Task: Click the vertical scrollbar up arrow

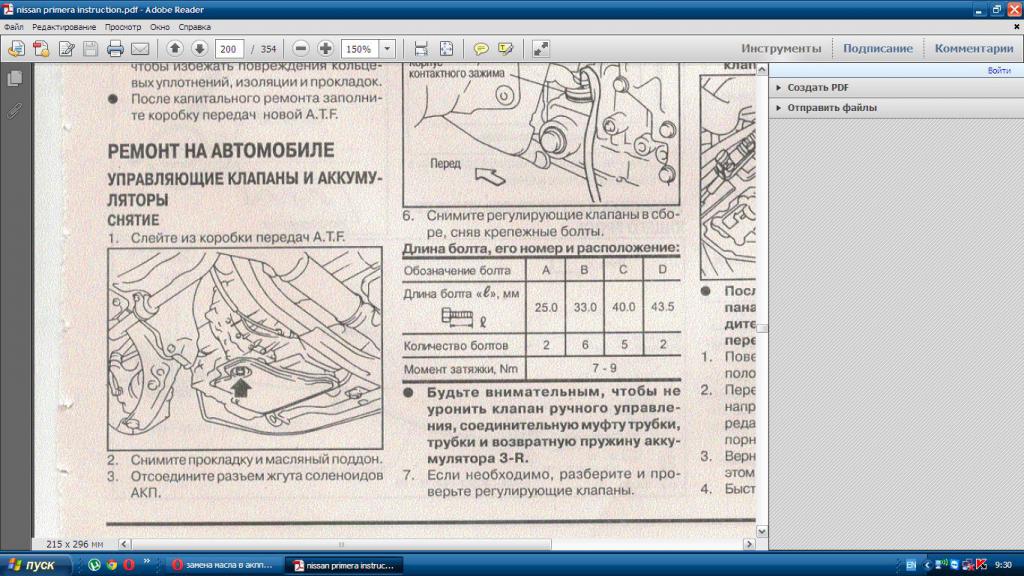Action: point(761,69)
